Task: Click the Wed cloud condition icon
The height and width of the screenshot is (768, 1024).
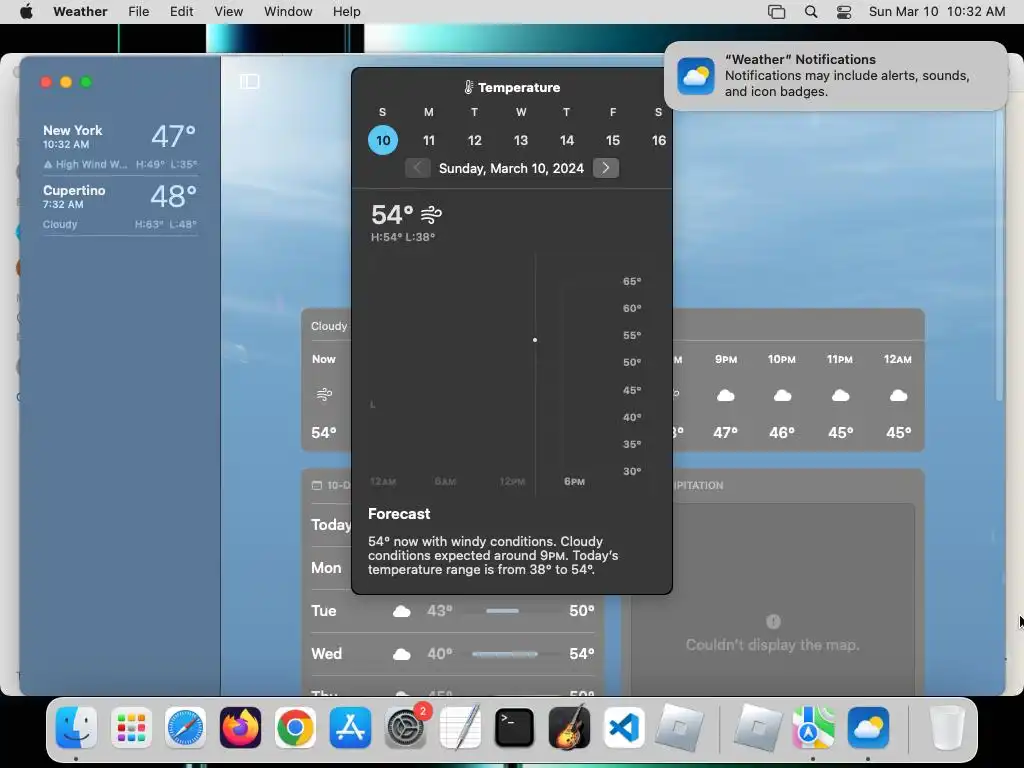Action: click(402, 654)
